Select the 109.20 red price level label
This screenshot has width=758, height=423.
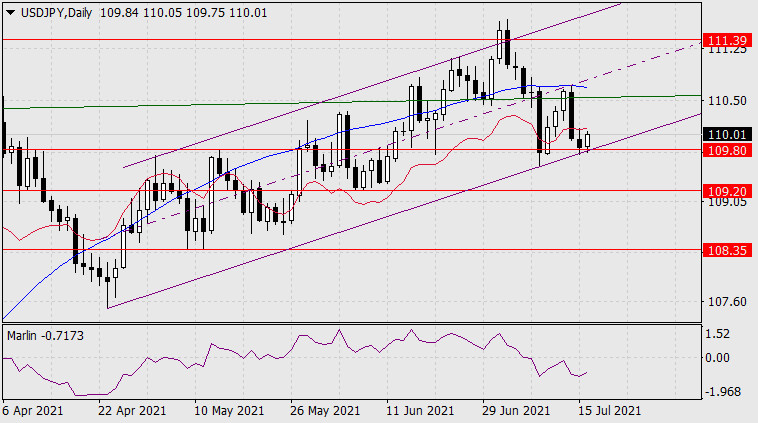[727, 191]
